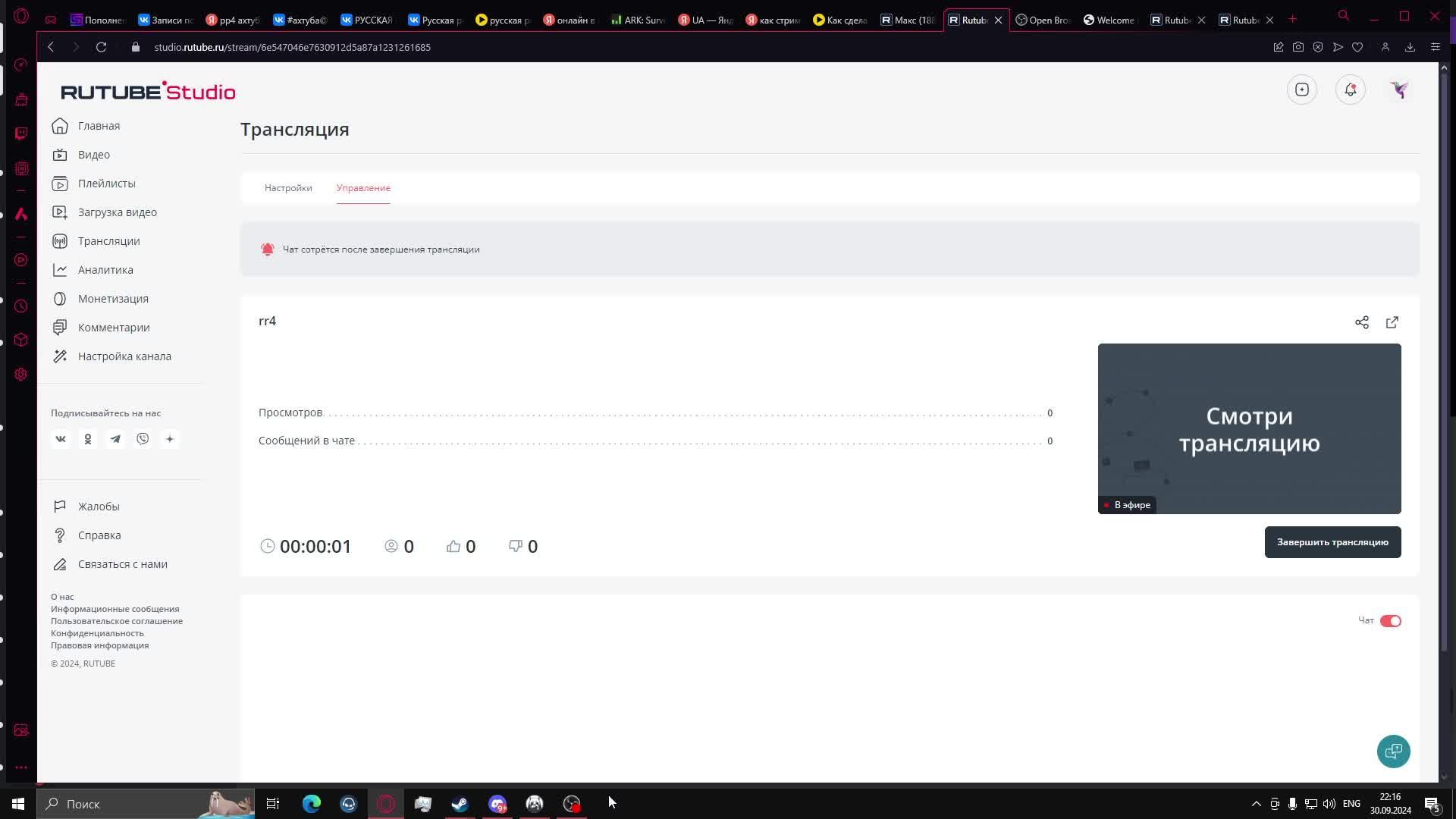Open the Telegram social icon under Подписывайтесь на нас
The image size is (1456, 819).
(115, 438)
